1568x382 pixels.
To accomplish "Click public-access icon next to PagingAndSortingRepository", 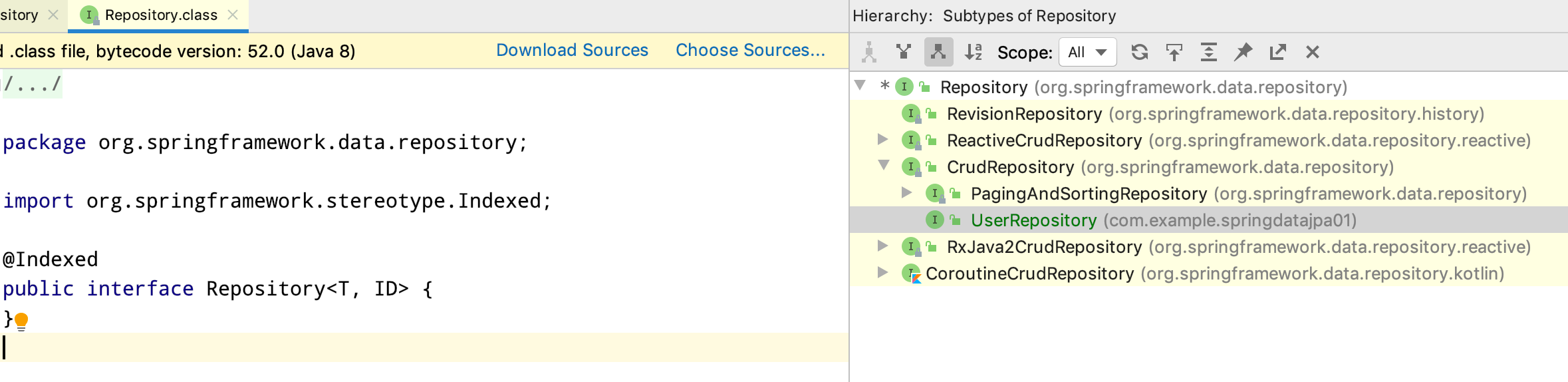I will 955,193.
